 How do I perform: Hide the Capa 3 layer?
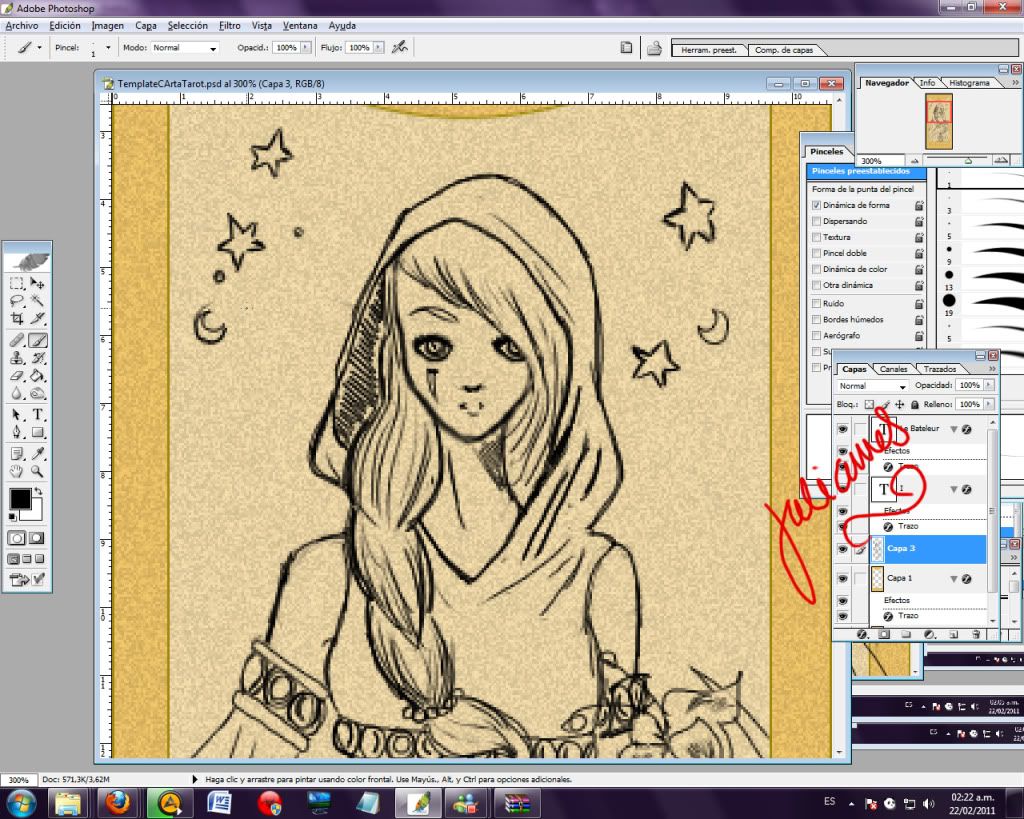click(x=842, y=549)
